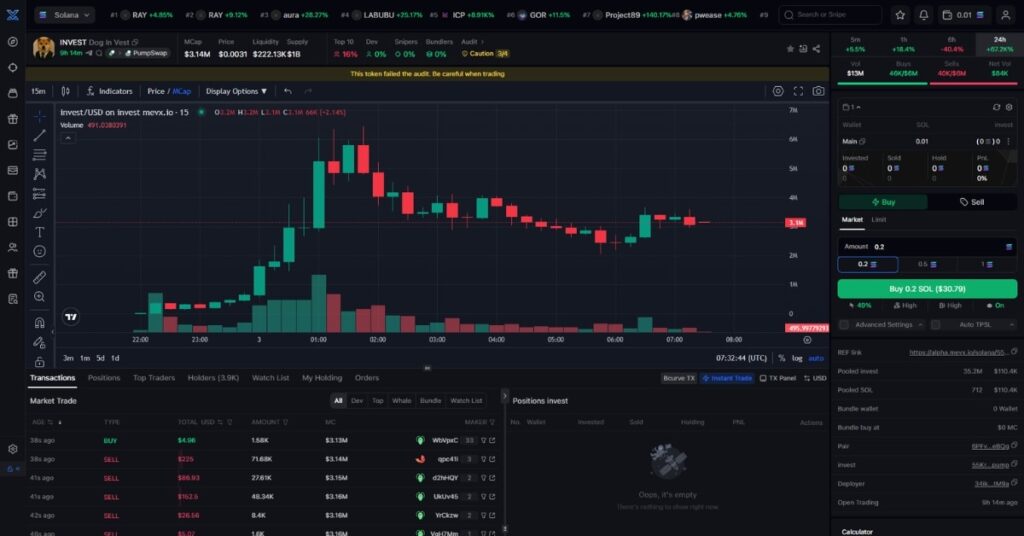Tick the Advanced Settings checkbox

[x=844, y=324]
